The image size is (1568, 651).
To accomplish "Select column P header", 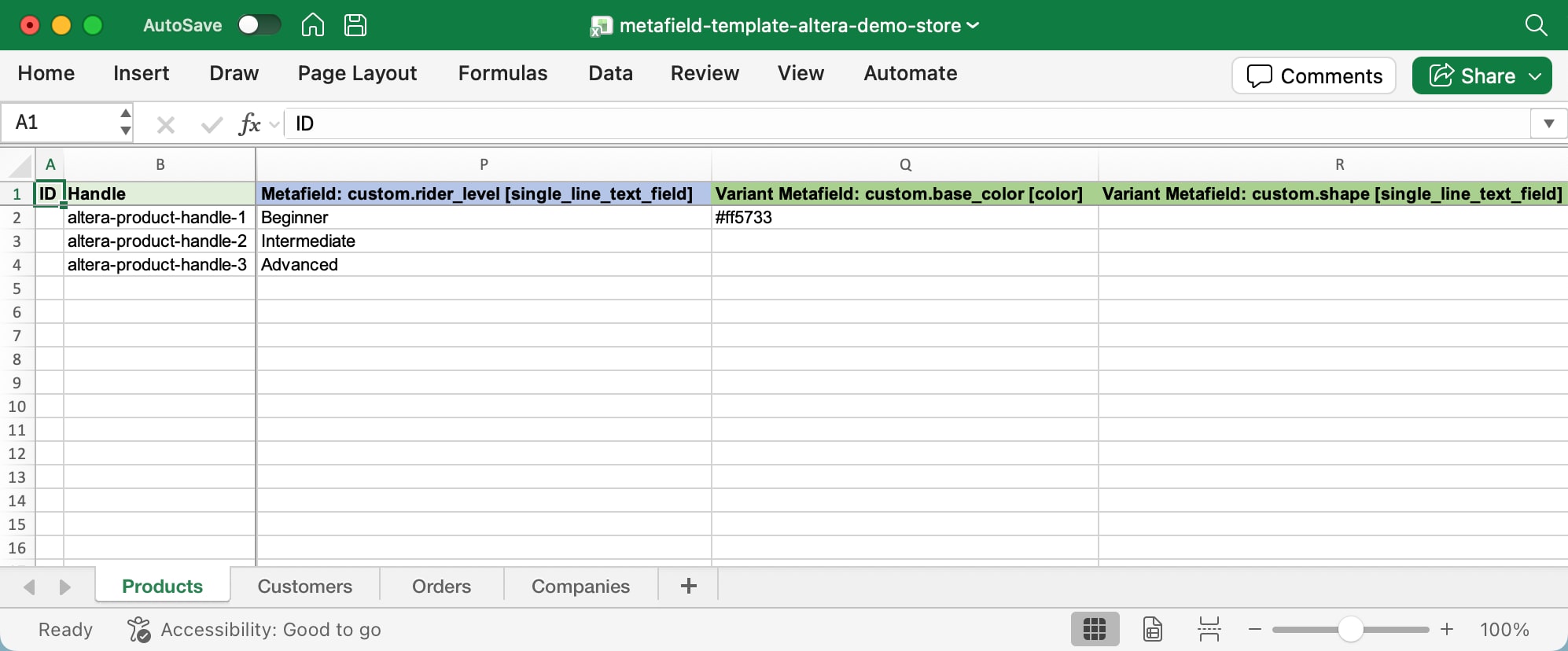I will 484,164.
